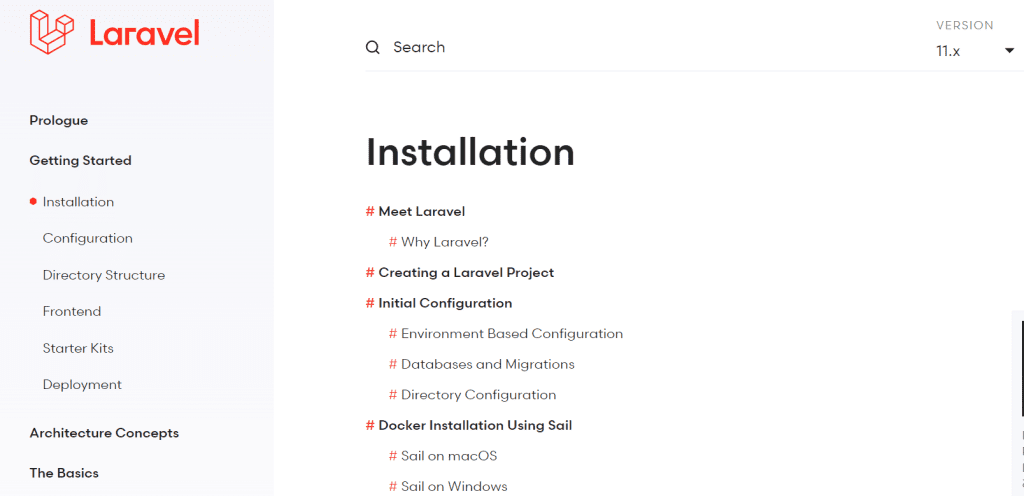Click the search magnifier icon
The image size is (1024, 496).
[373, 48]
